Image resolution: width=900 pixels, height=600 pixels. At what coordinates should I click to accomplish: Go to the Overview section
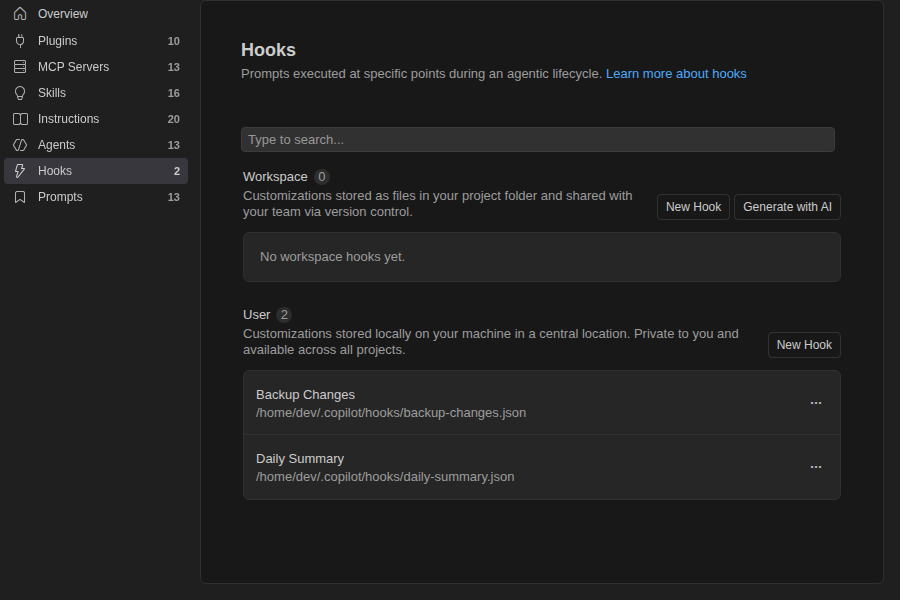click(96, 14)
